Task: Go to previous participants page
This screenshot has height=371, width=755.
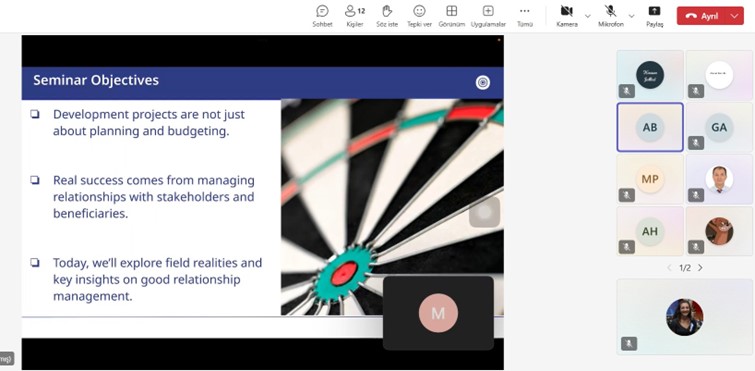Action: pyautogui.click(x=669, y=268)
